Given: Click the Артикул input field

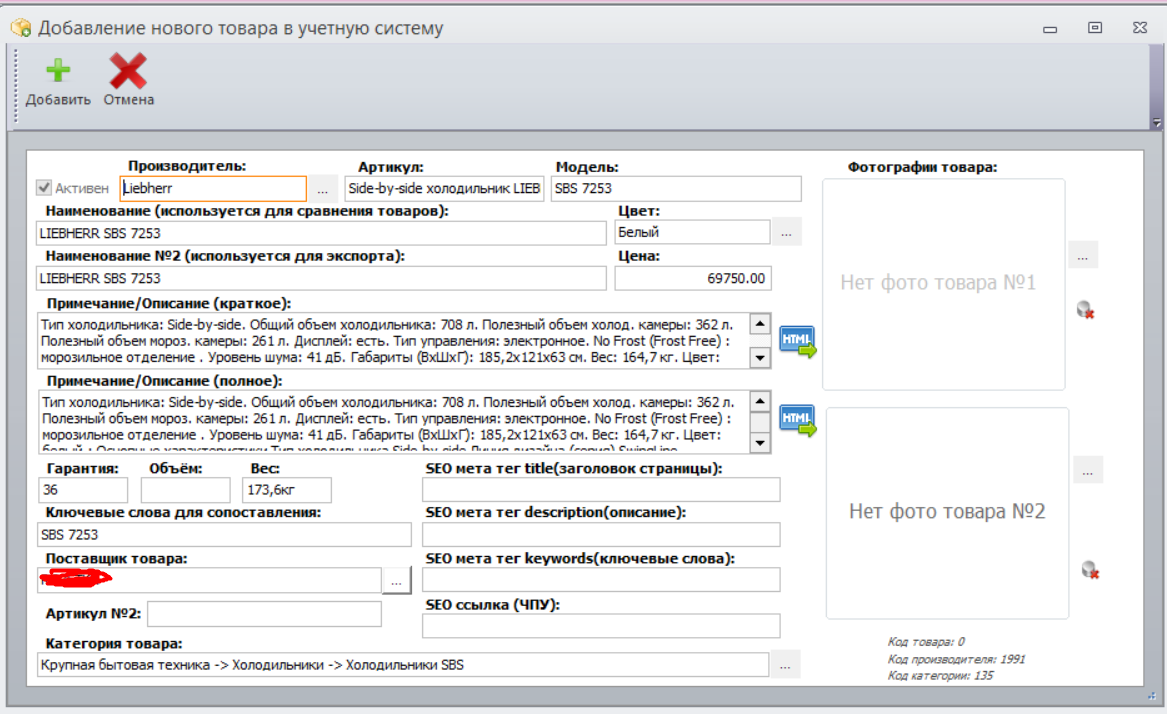Looking at the screenshot, I should (444, 188).
